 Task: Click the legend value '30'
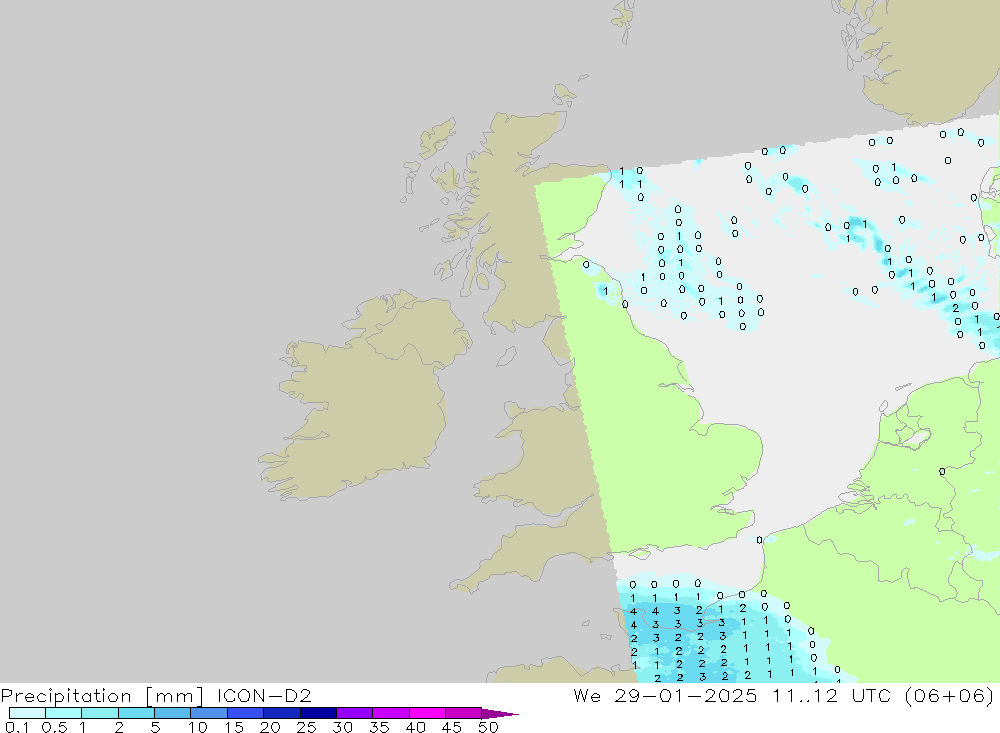(x=342, y=727)
